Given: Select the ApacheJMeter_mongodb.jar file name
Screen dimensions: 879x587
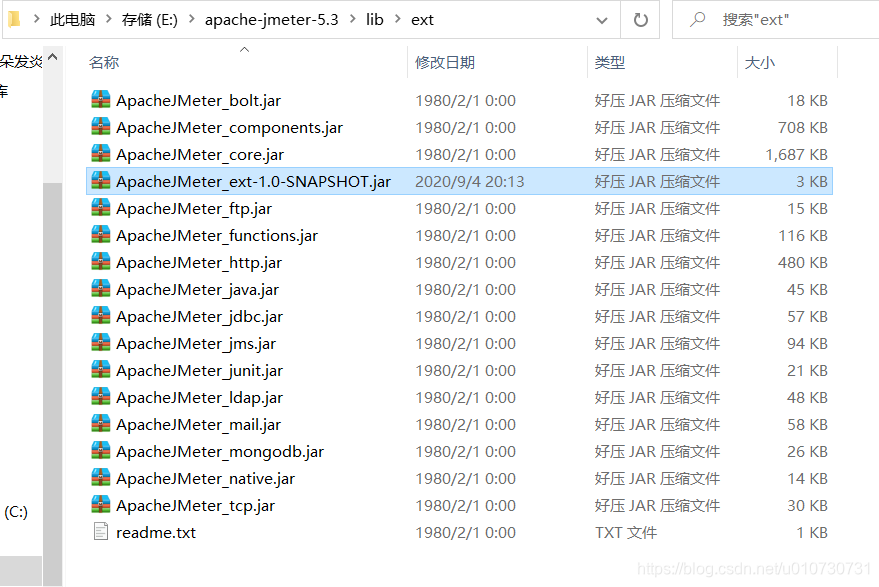Looking at the screenshot, I should pyautogui.click(x=220, y=451).
